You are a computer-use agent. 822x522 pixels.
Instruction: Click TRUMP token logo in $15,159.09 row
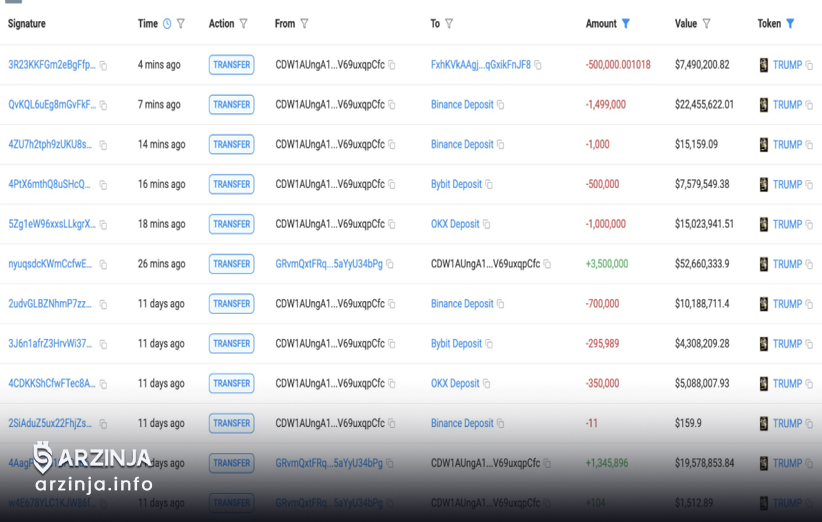764,145
